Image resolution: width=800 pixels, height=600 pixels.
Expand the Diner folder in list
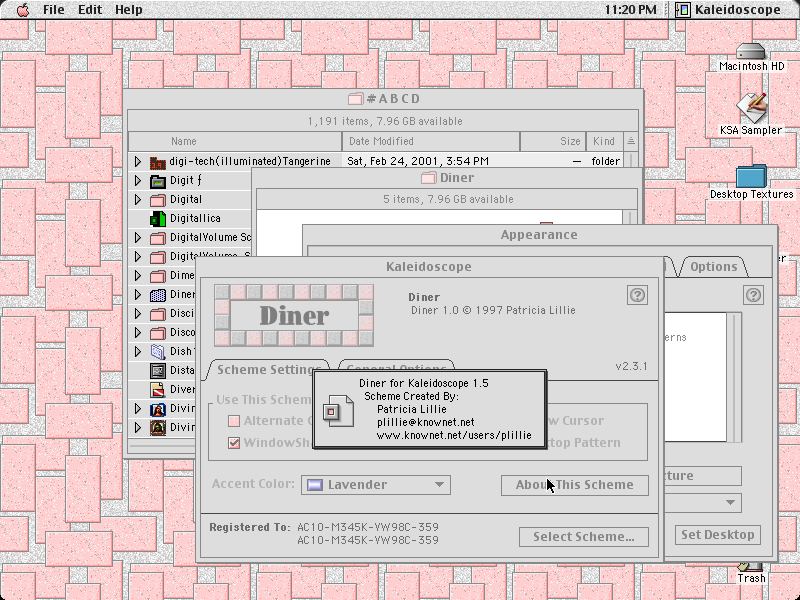pos(138,295)
